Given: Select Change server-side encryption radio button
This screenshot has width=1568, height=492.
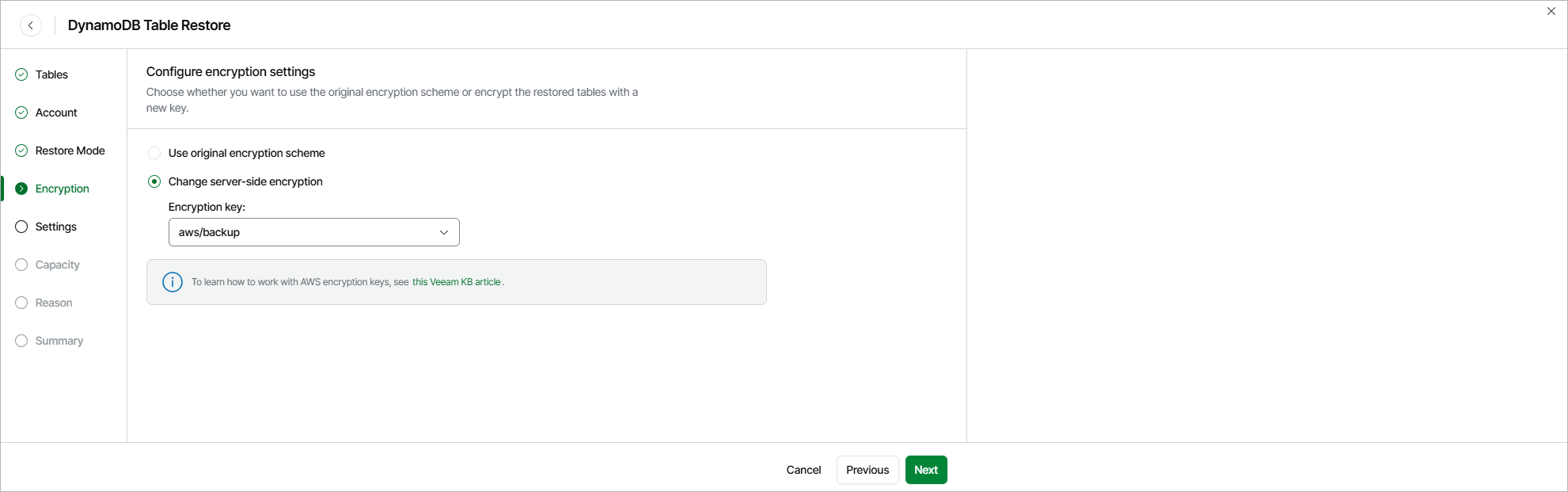Looking at the screenshot, I should point(154,181).
